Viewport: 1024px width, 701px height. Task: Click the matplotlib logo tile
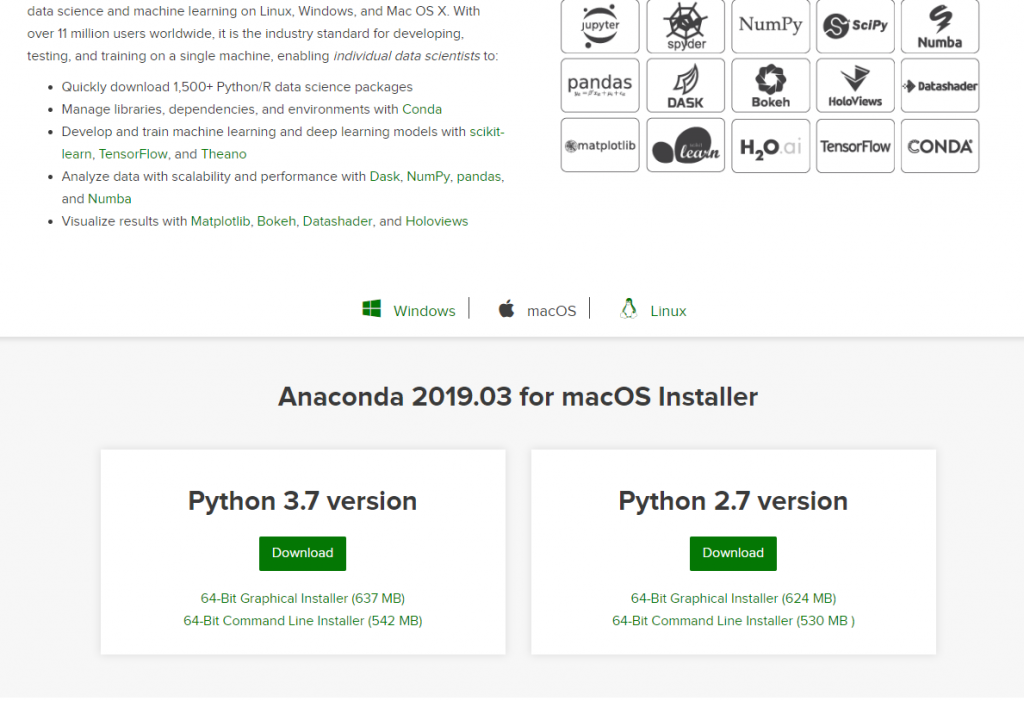coord(600,146)
